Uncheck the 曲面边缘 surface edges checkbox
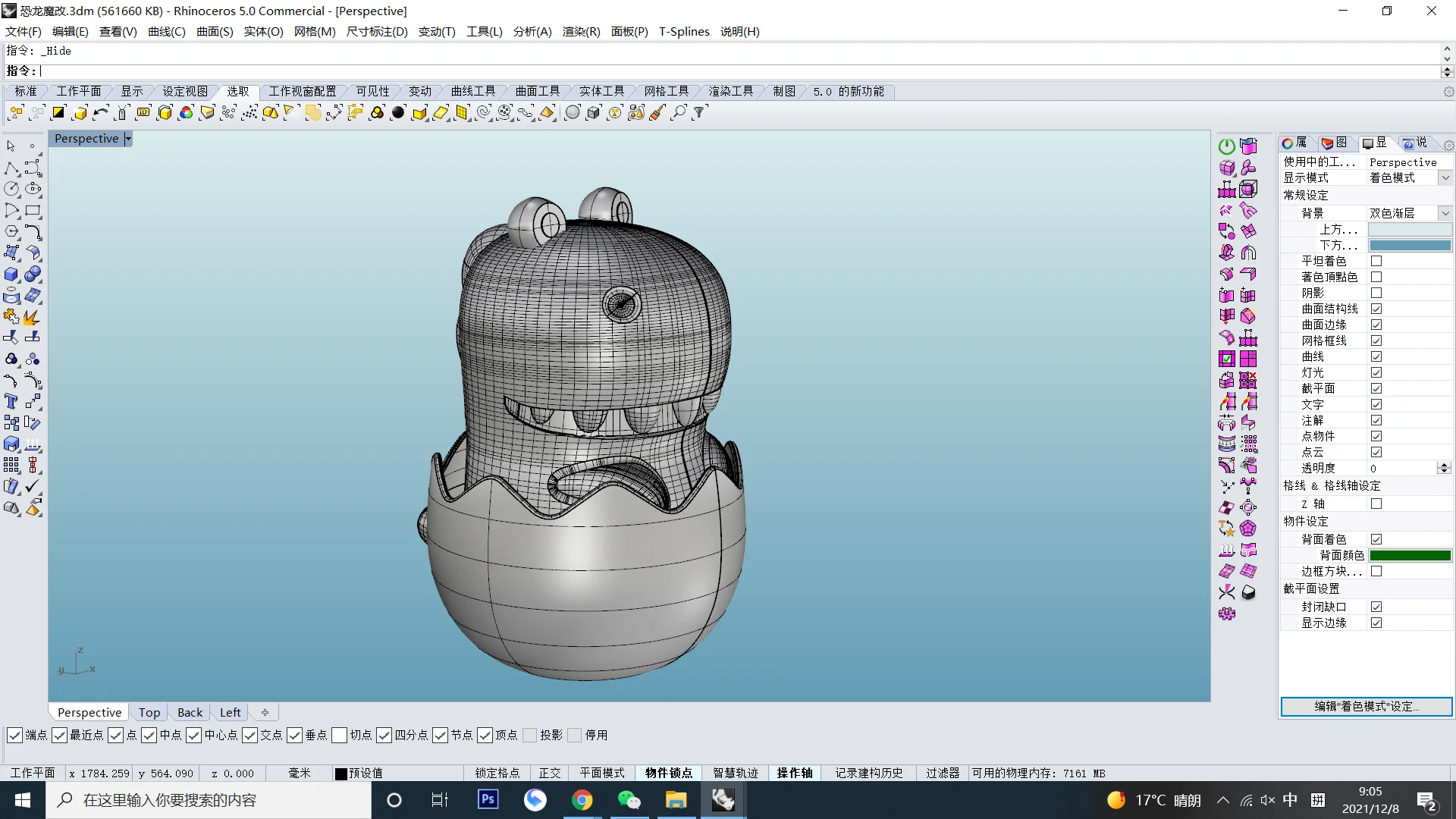The image size is (1456, 819). click(x=1376, y=325)
